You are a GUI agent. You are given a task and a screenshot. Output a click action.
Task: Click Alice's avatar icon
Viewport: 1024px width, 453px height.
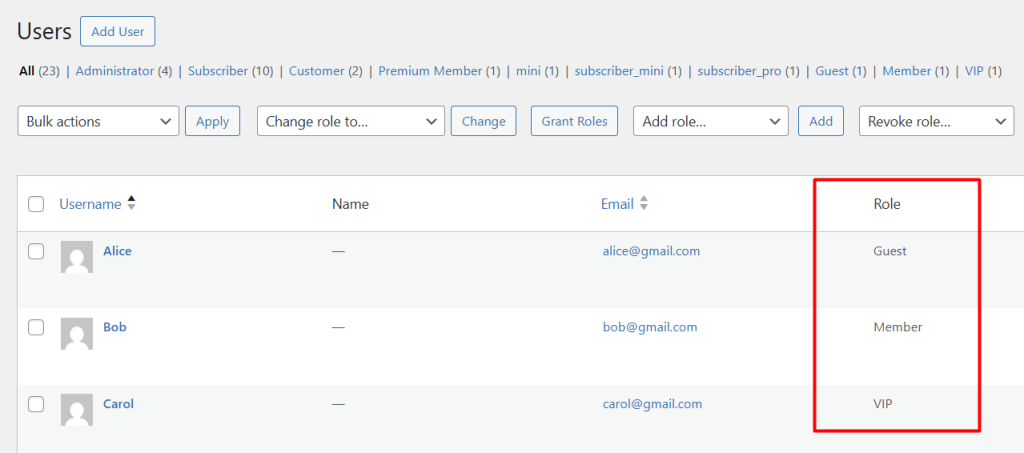[x=77, y=257]
